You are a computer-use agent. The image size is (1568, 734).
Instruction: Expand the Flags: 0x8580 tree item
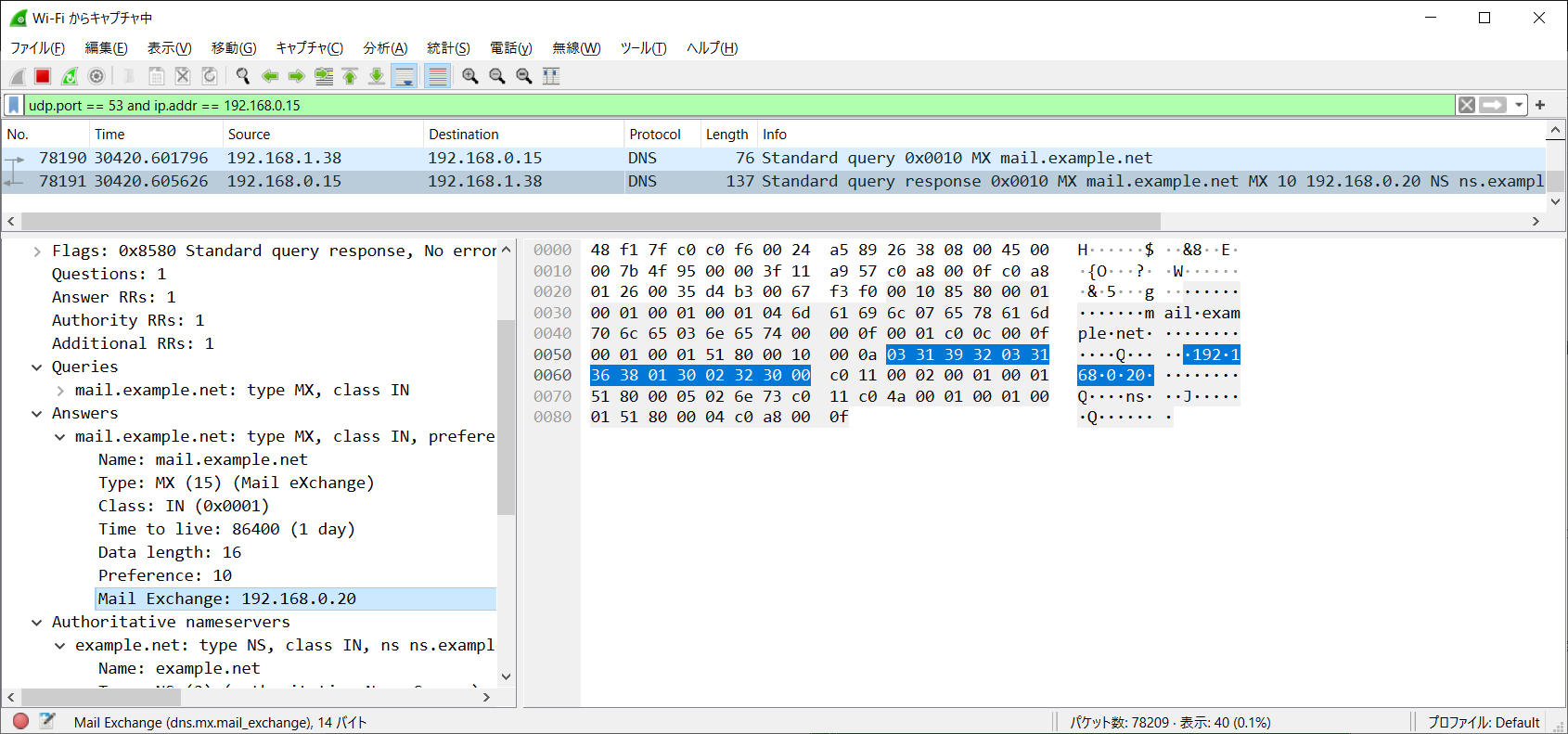(37, 251)
